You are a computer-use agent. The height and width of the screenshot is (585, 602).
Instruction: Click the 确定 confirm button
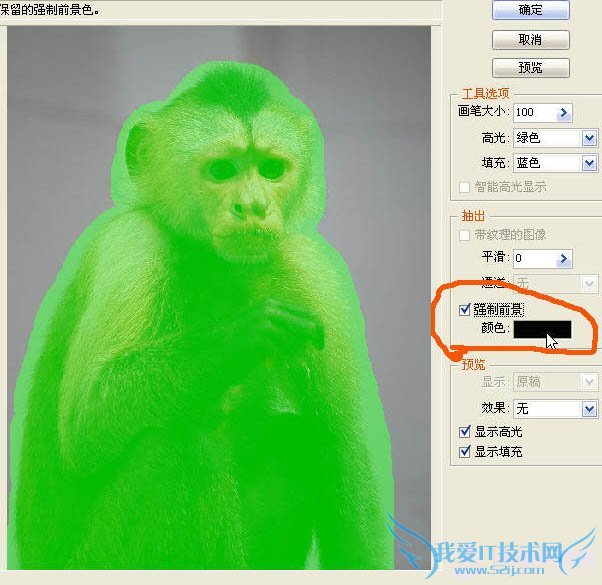[x=531, y=10]
